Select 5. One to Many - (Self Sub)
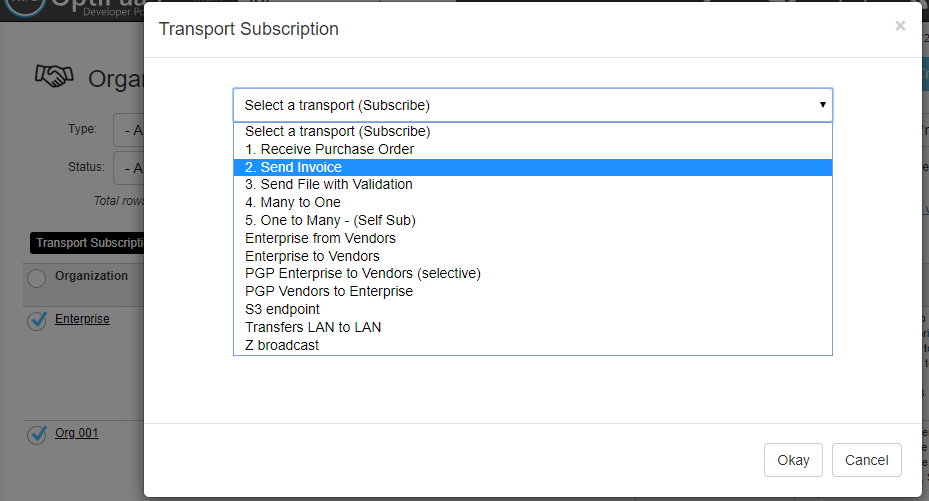This screenshot has height=501, width=929. pos(330,220)
